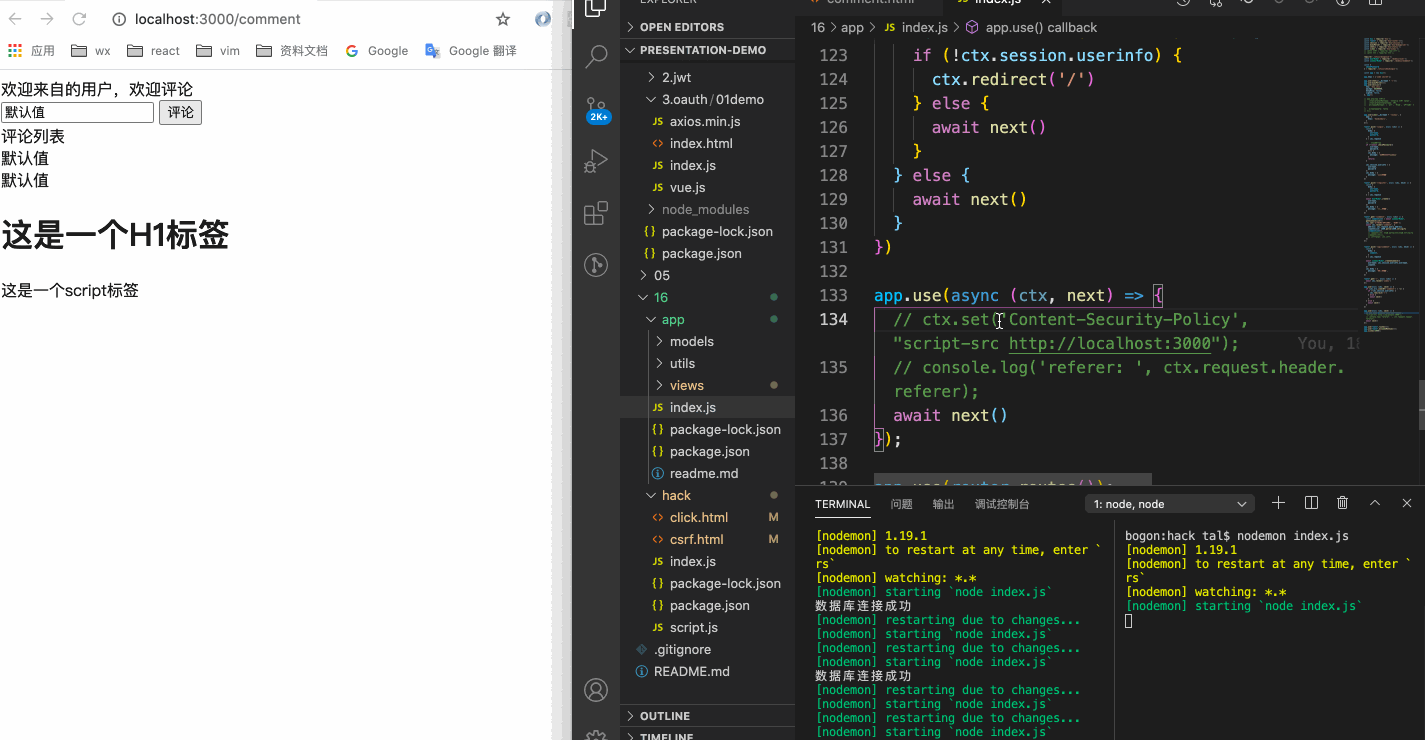
Task: Open the Search view in VS Code activity bar
Action: coord(596,56)
